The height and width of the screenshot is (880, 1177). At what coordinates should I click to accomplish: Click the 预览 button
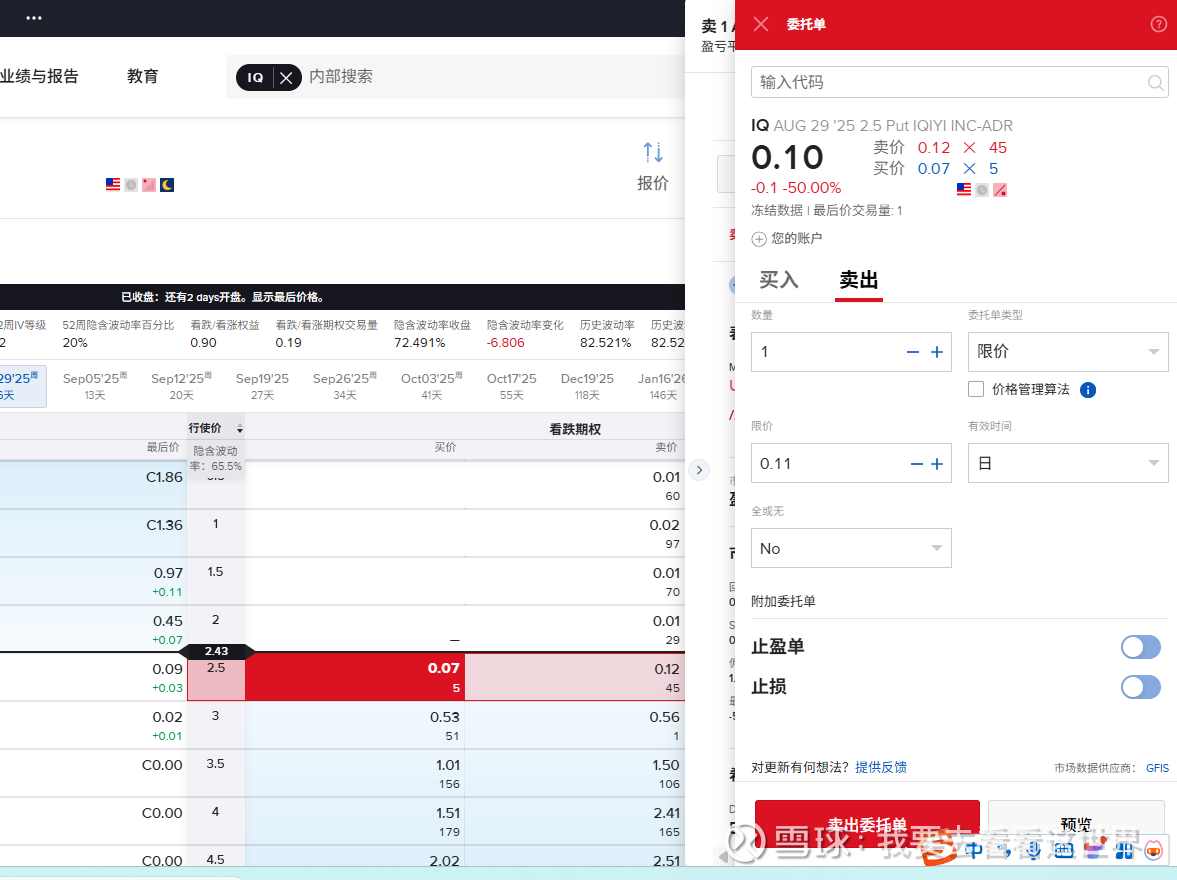(1076, 824)
